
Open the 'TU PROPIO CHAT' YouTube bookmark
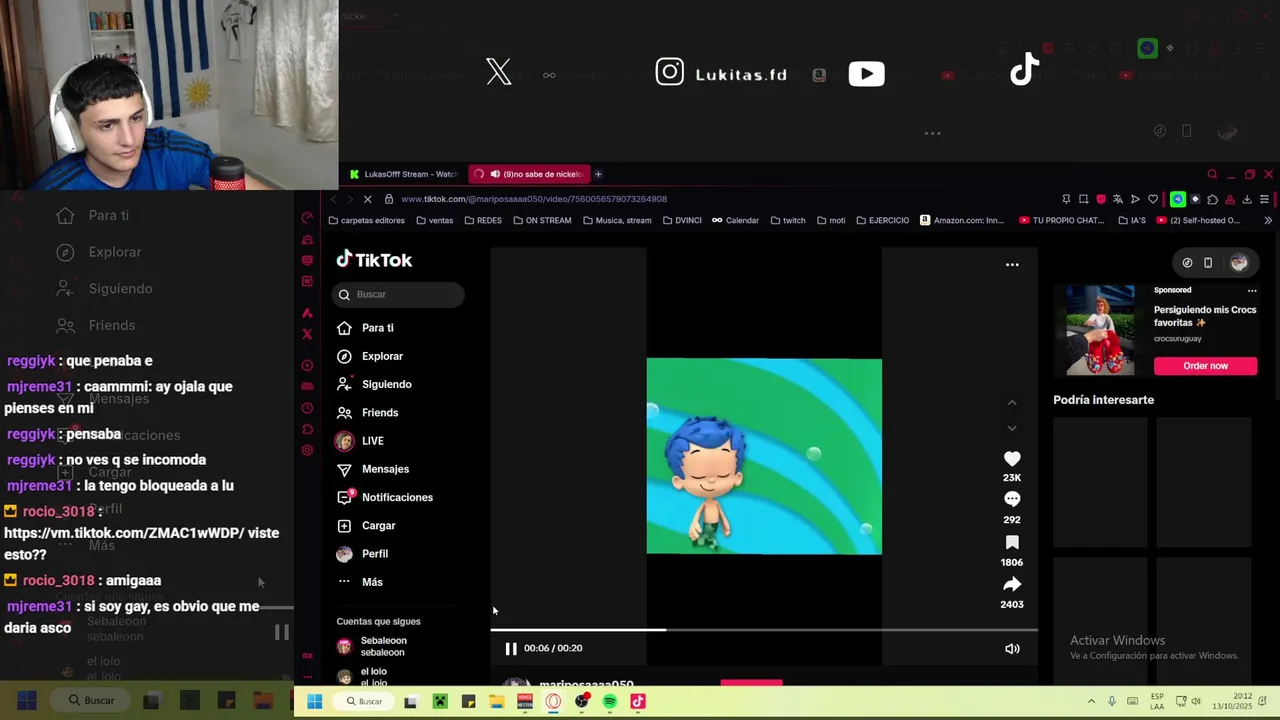click(1062, 220)
